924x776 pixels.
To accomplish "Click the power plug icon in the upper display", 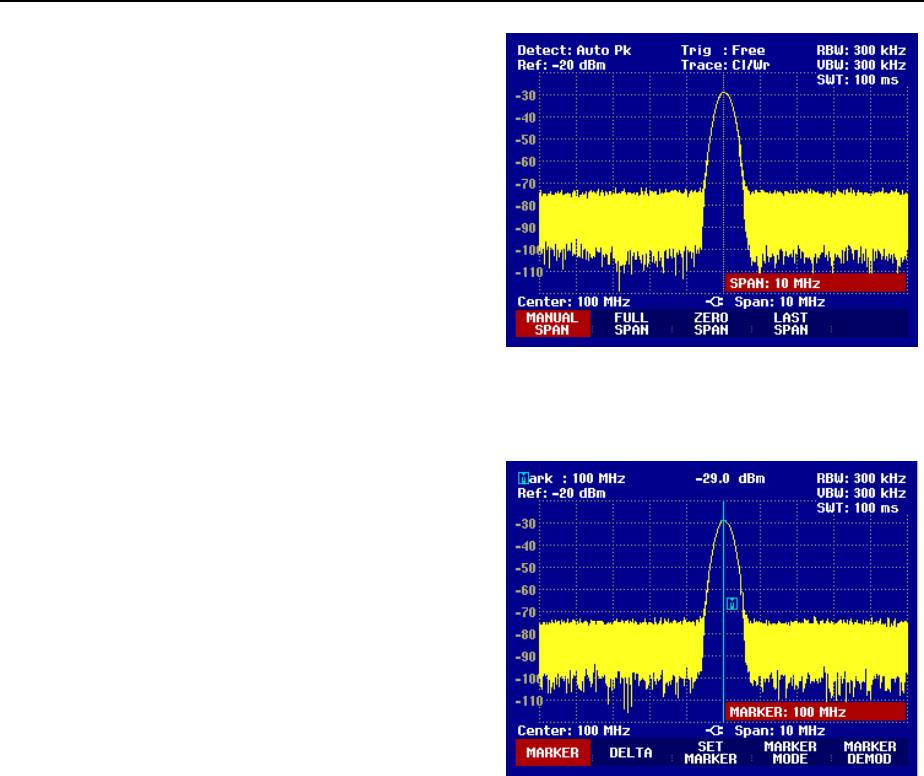I will pyautogui.click(x=714, y=302).
